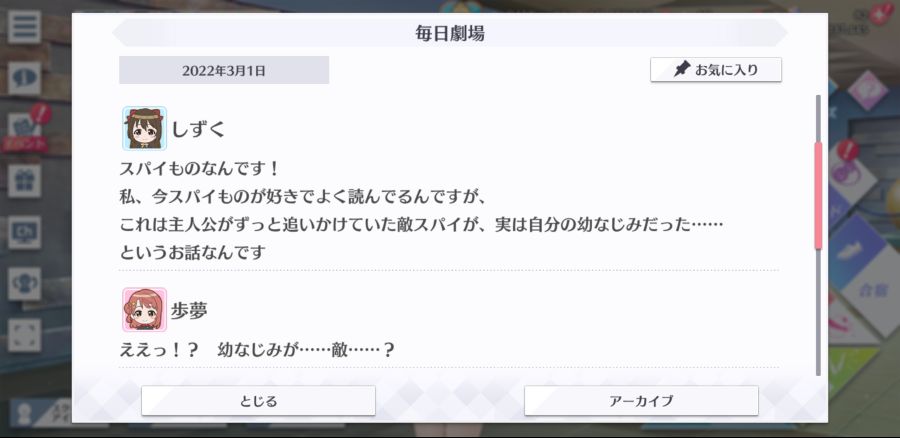The width and height of the screenshot is (900, 438).
Task: Select 歩夢 character avatar
Action: point(145,310)
